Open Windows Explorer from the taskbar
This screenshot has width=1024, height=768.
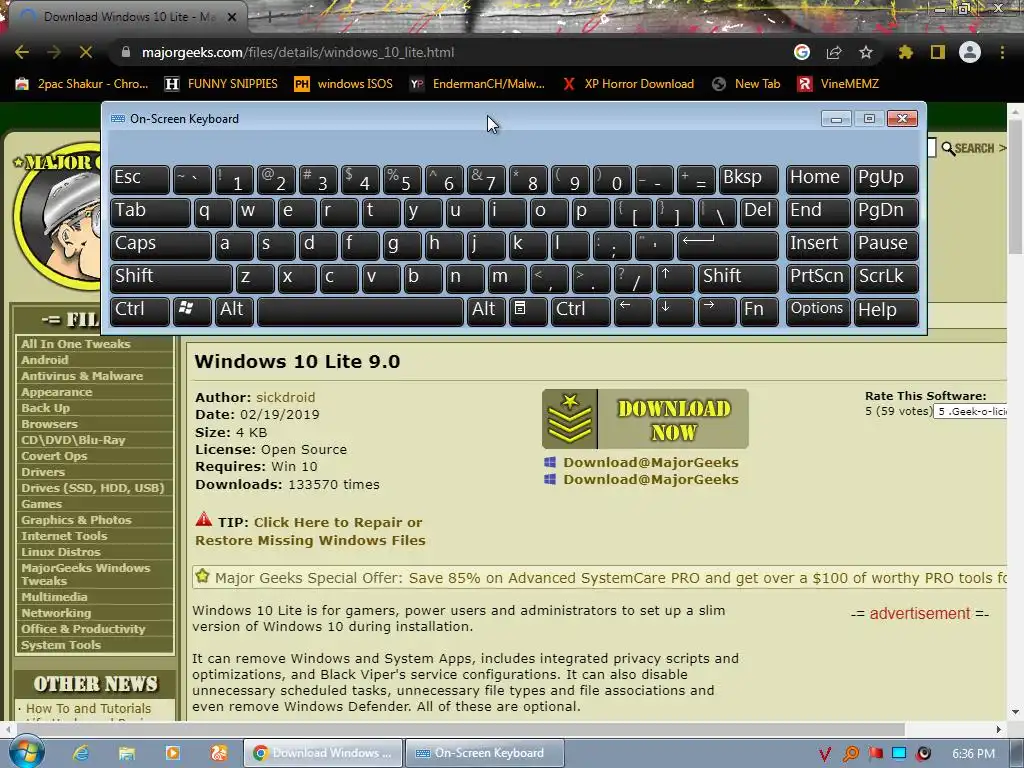click(127, 753)
